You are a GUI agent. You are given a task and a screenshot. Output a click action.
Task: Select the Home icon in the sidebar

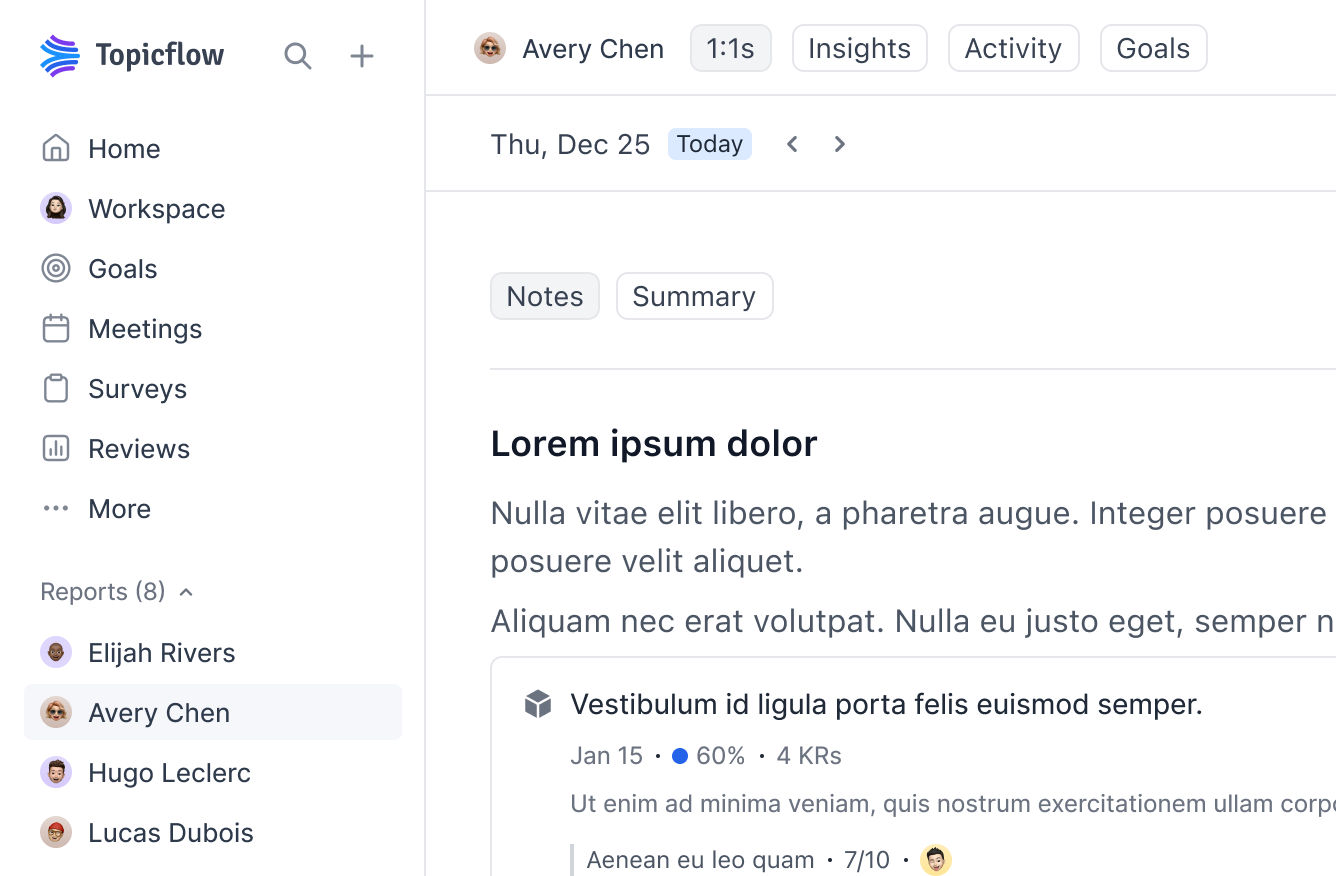pos(56,148)
